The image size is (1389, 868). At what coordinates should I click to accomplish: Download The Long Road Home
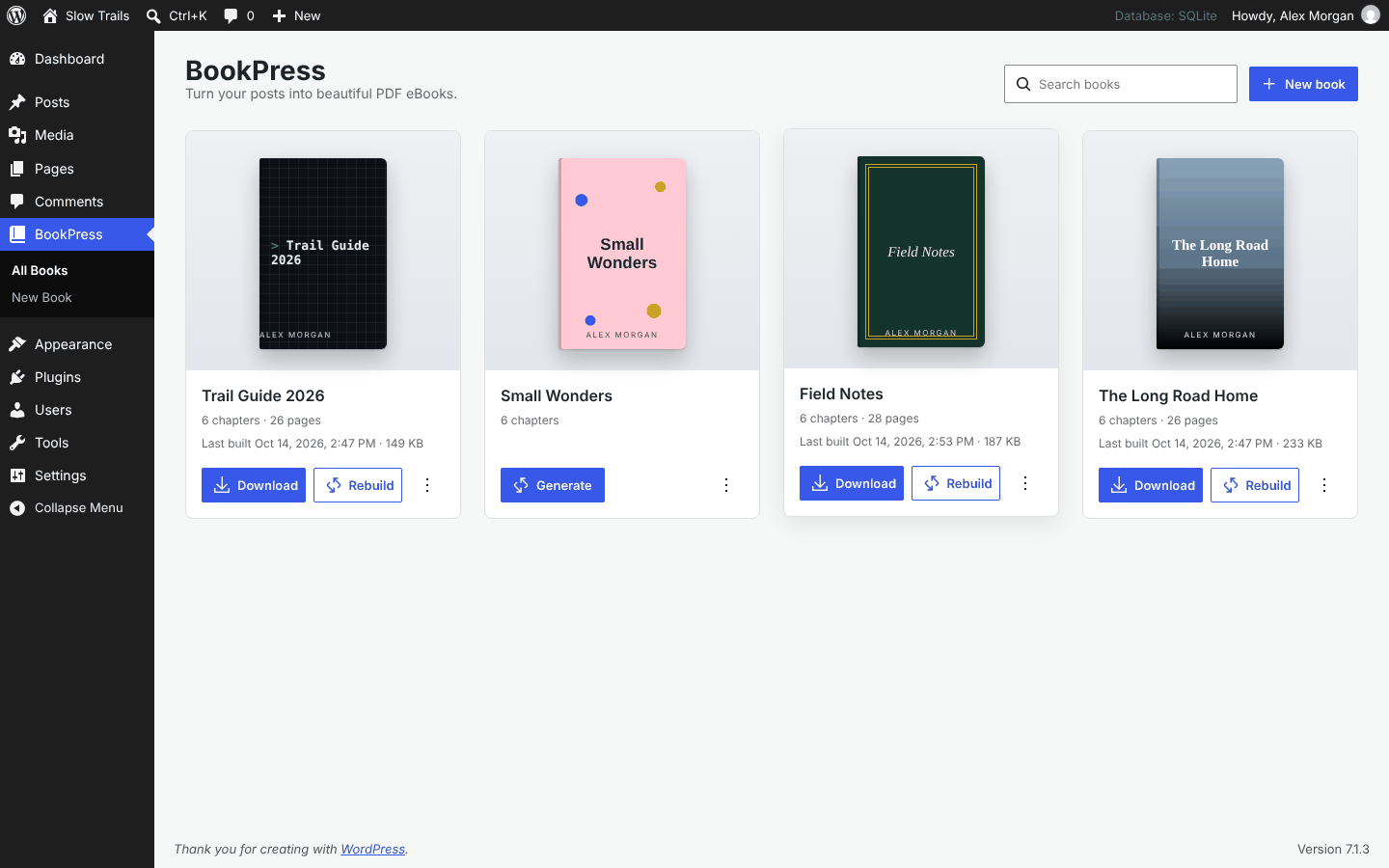click(x=1151, y=485)
